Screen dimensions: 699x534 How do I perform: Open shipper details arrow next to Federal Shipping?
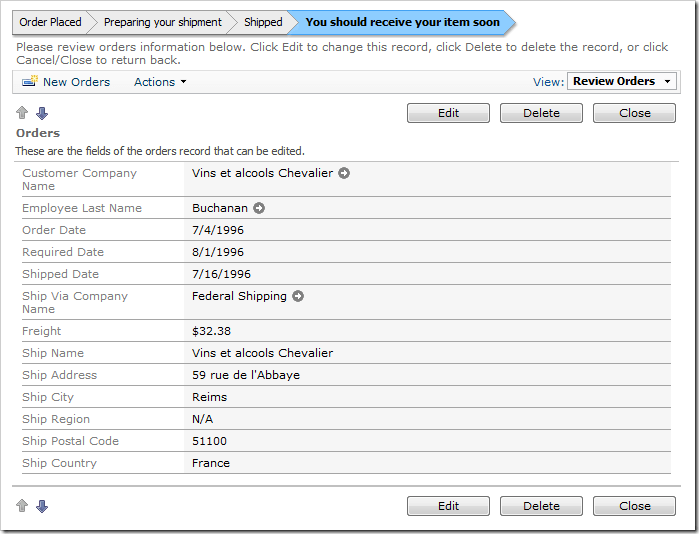pos(298,296)
